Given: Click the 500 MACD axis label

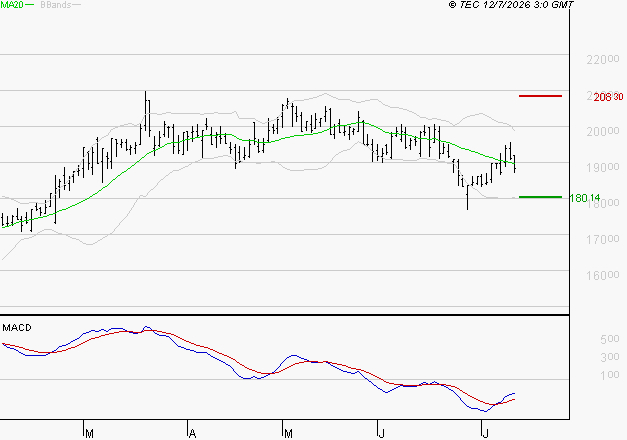Looking at the screenshot, I should [610, 339].
